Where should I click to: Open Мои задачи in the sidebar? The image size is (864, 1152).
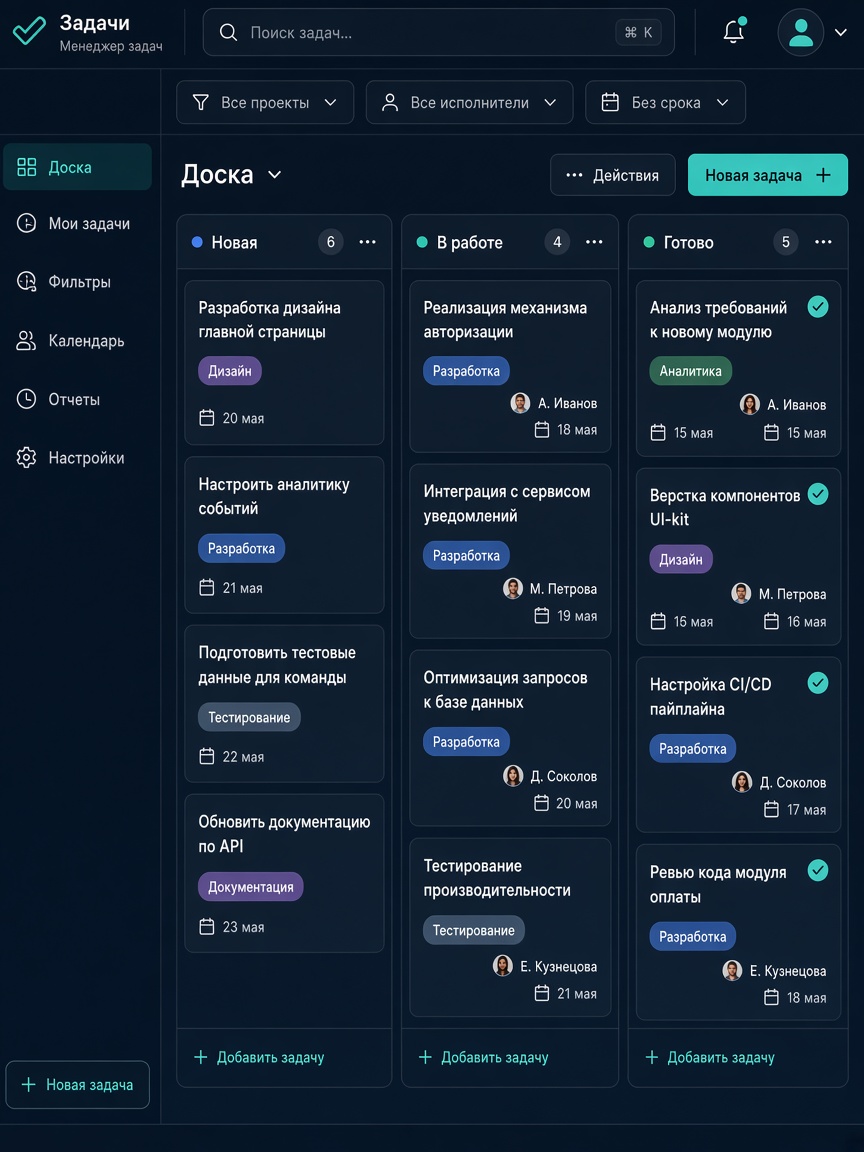77,223
